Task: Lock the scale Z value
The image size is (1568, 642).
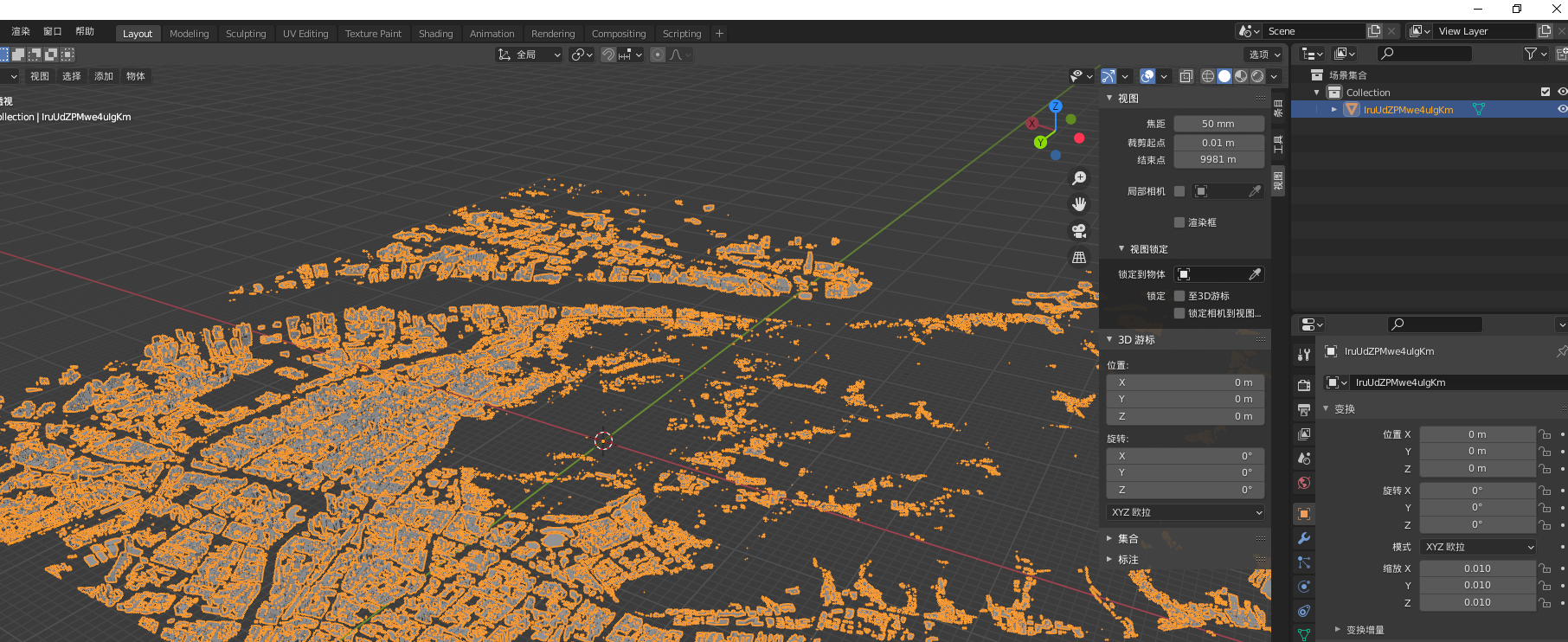Action: tap(1545, 602)
